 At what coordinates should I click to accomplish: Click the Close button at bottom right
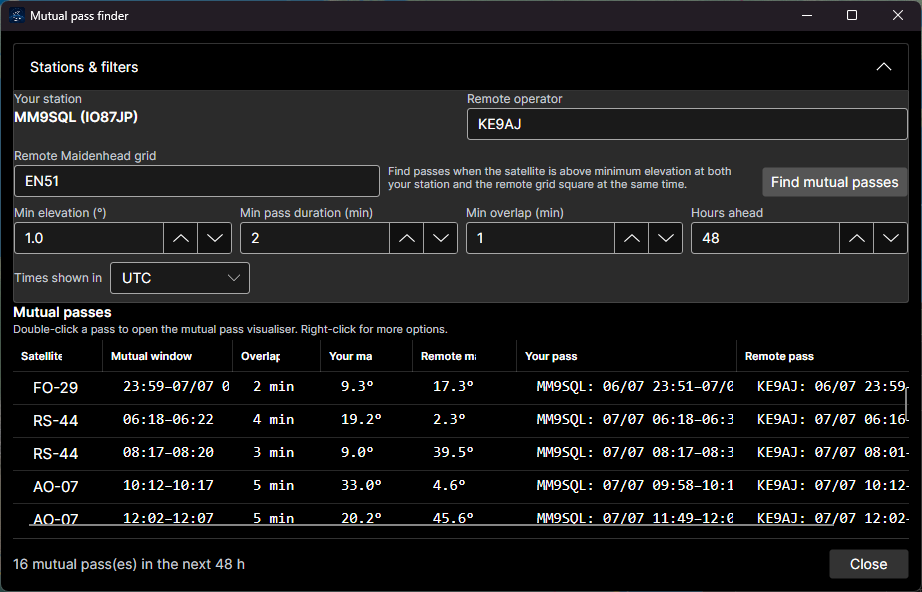coord(868,564)
